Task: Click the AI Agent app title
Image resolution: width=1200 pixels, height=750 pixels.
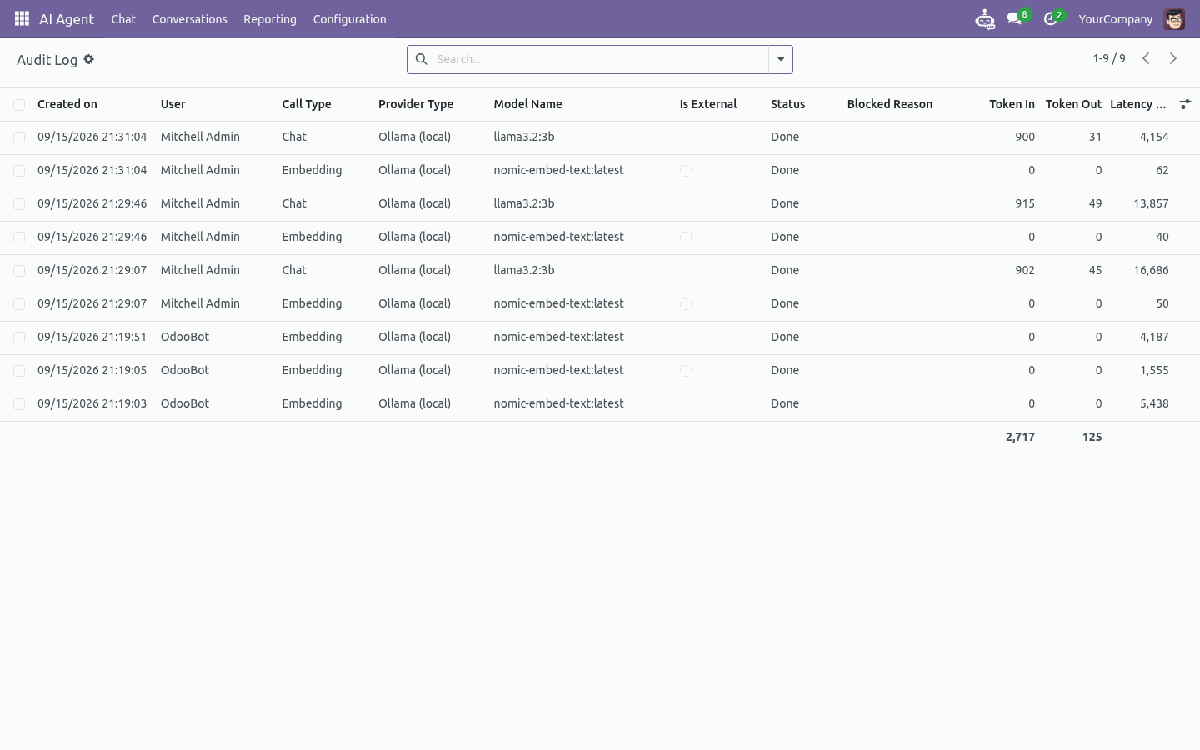Action: (x=67, y=19)
